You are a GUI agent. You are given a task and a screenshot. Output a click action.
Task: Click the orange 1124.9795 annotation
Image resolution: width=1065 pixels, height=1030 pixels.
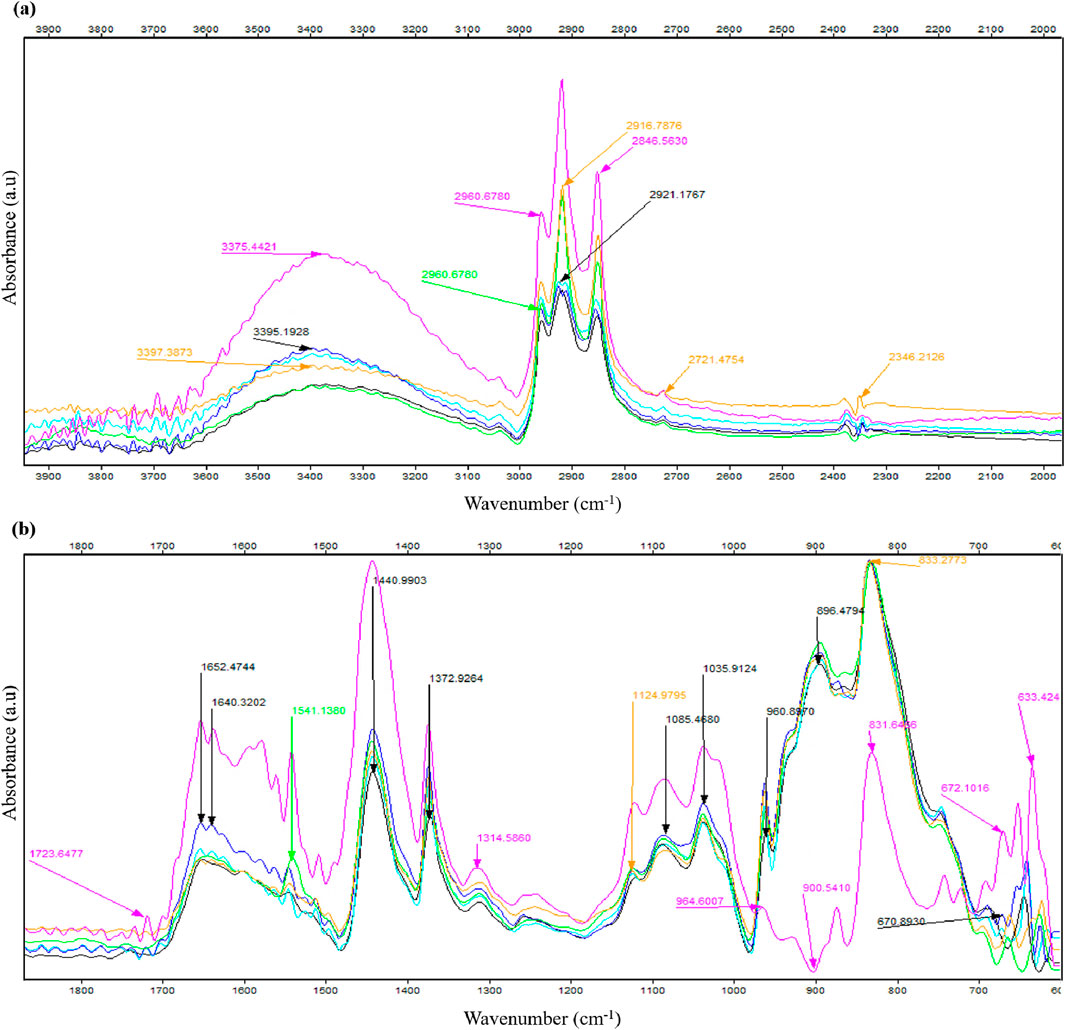(x=659, y=695)
